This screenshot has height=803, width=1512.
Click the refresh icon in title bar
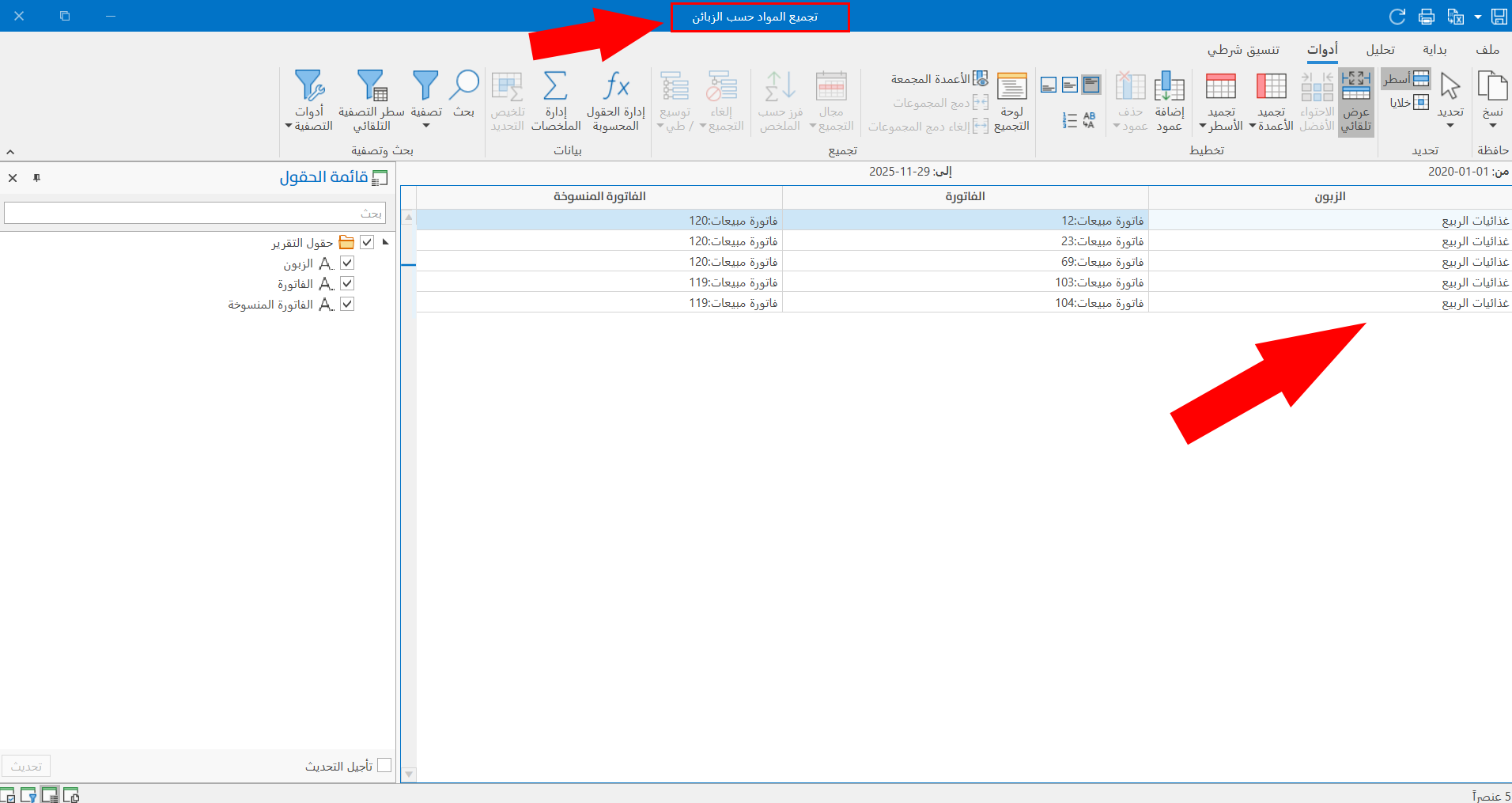(1397, 17)
